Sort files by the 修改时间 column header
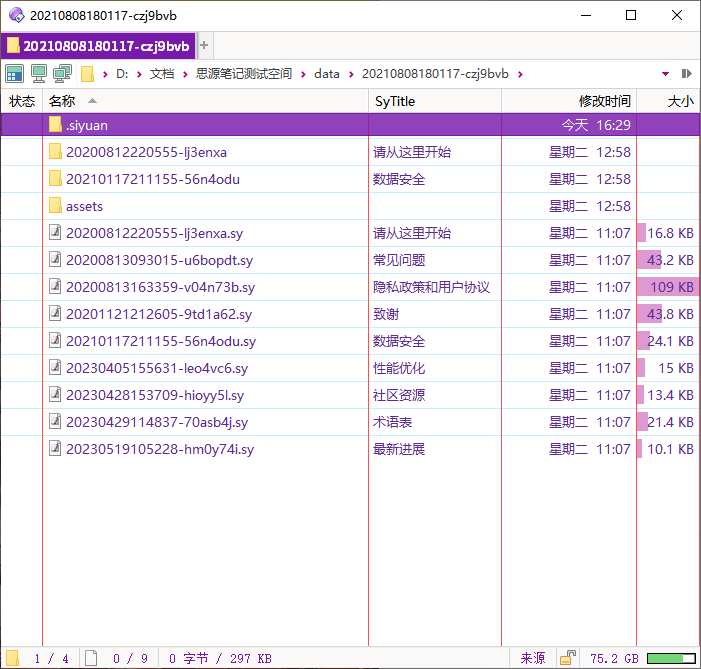Image resolution: width=701 pixels, height=669 pixels. [604, 101]
